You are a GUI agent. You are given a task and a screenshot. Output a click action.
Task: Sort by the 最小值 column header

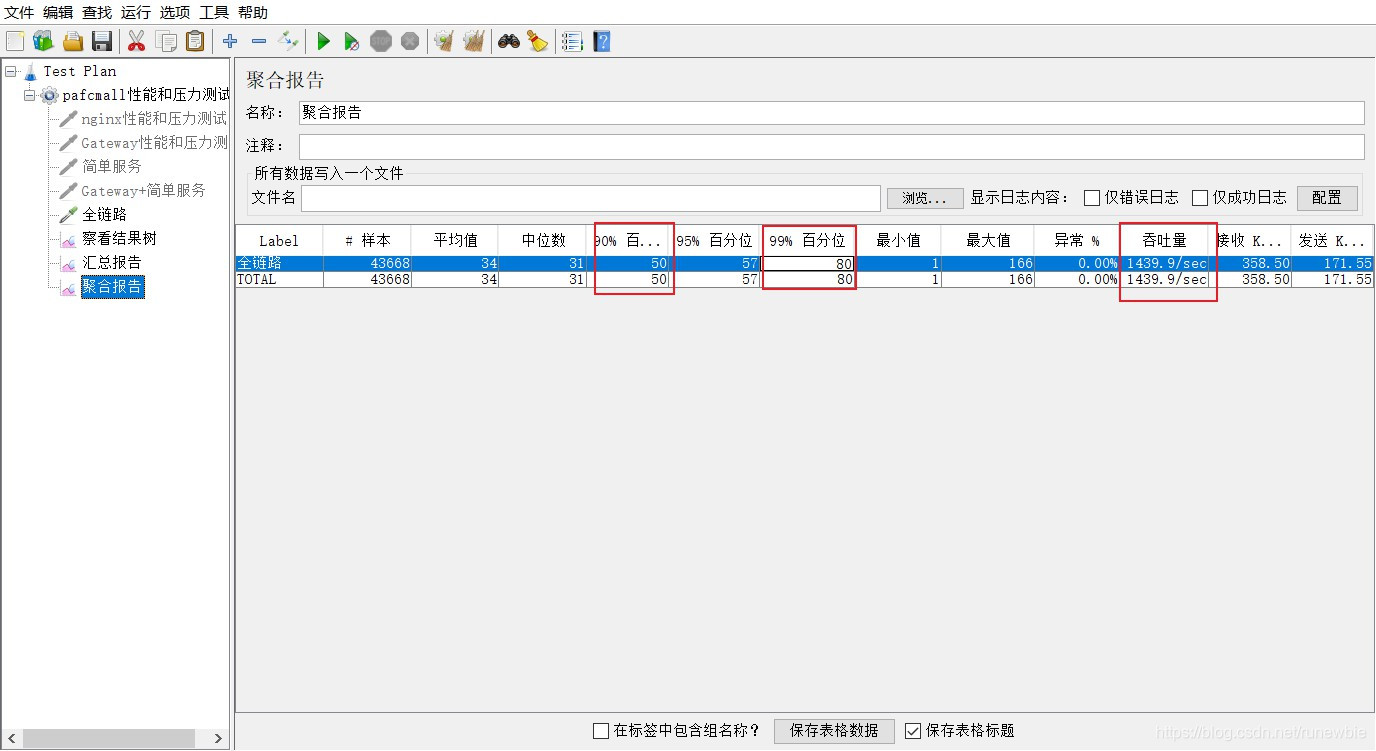pos(898,241)
